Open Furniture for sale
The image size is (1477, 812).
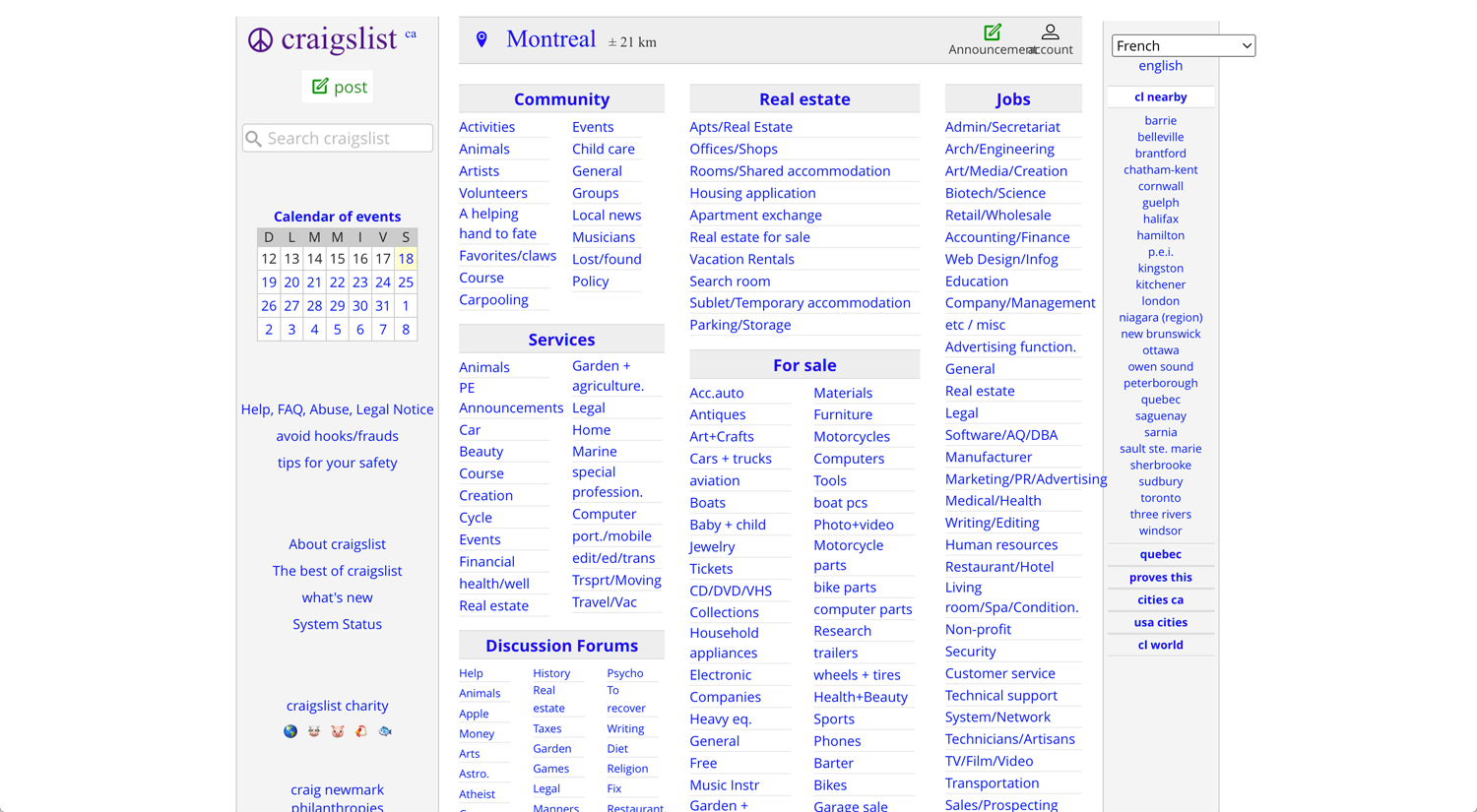coord(843,414)
